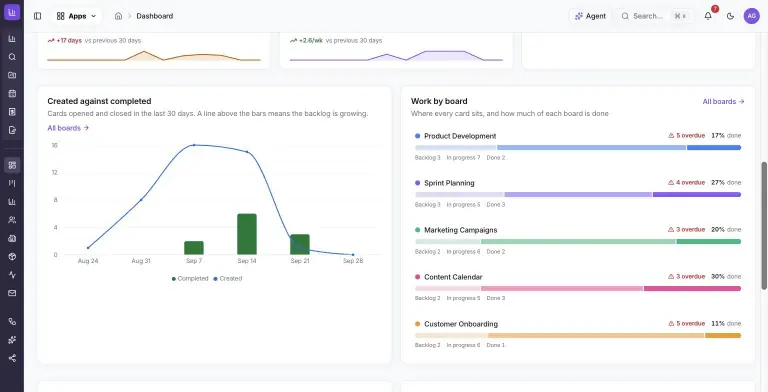Open the Apps dropdown menu
The width and height of the screenshot is (768, 392).
click(76, 16)
